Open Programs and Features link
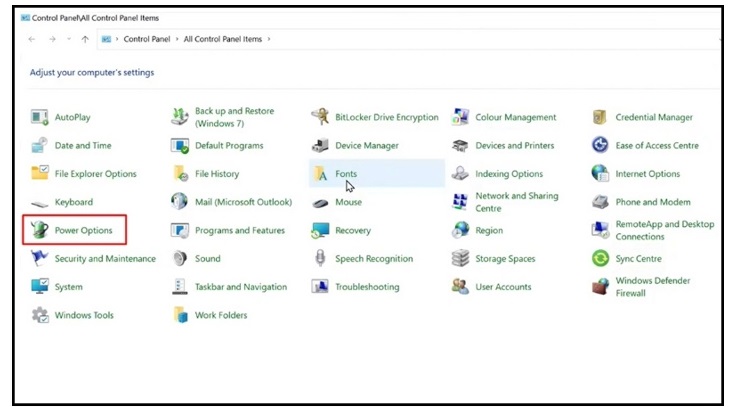This screenshot has height=414, width=746. (240, 231)
